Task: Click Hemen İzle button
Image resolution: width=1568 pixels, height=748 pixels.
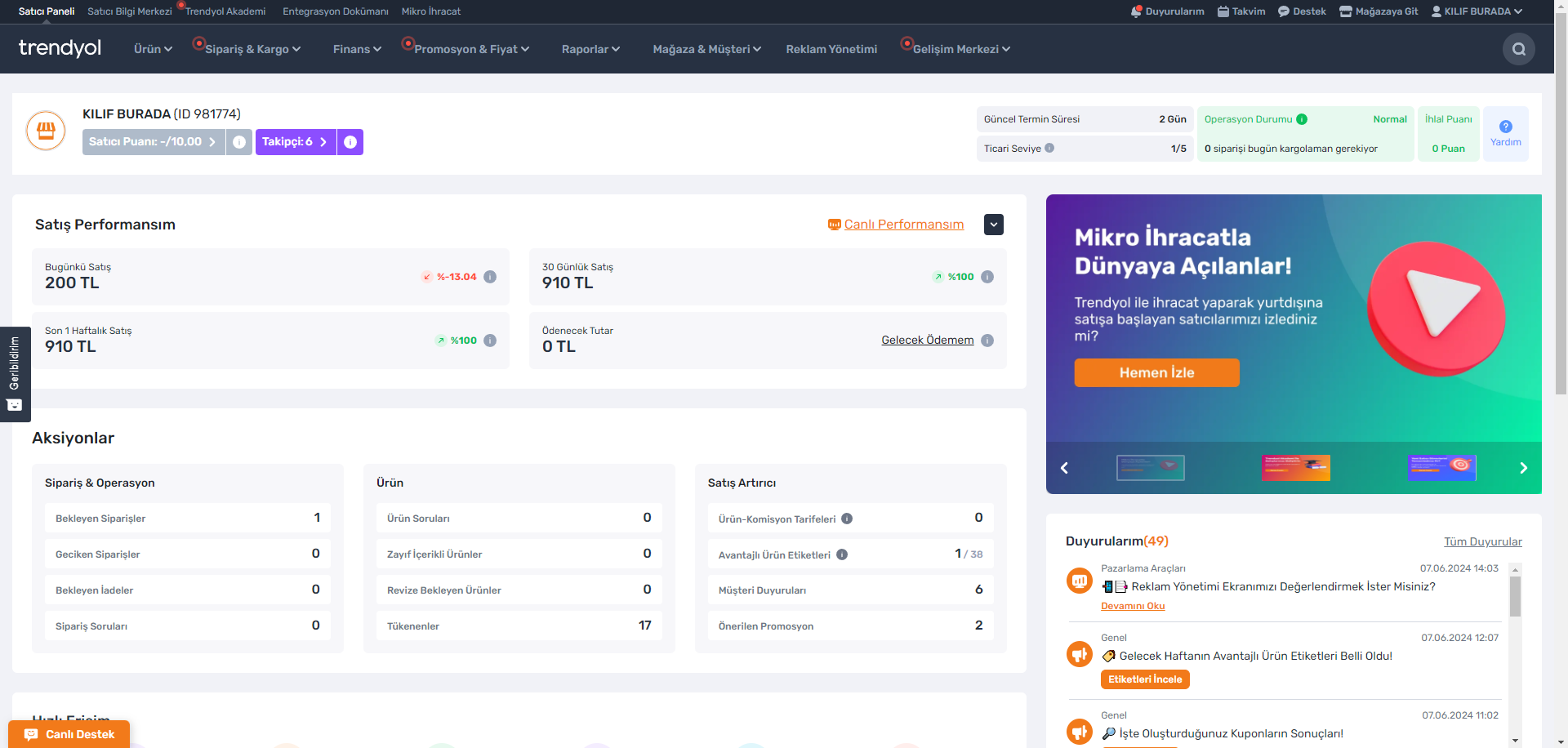Action: click(1156, 372)
